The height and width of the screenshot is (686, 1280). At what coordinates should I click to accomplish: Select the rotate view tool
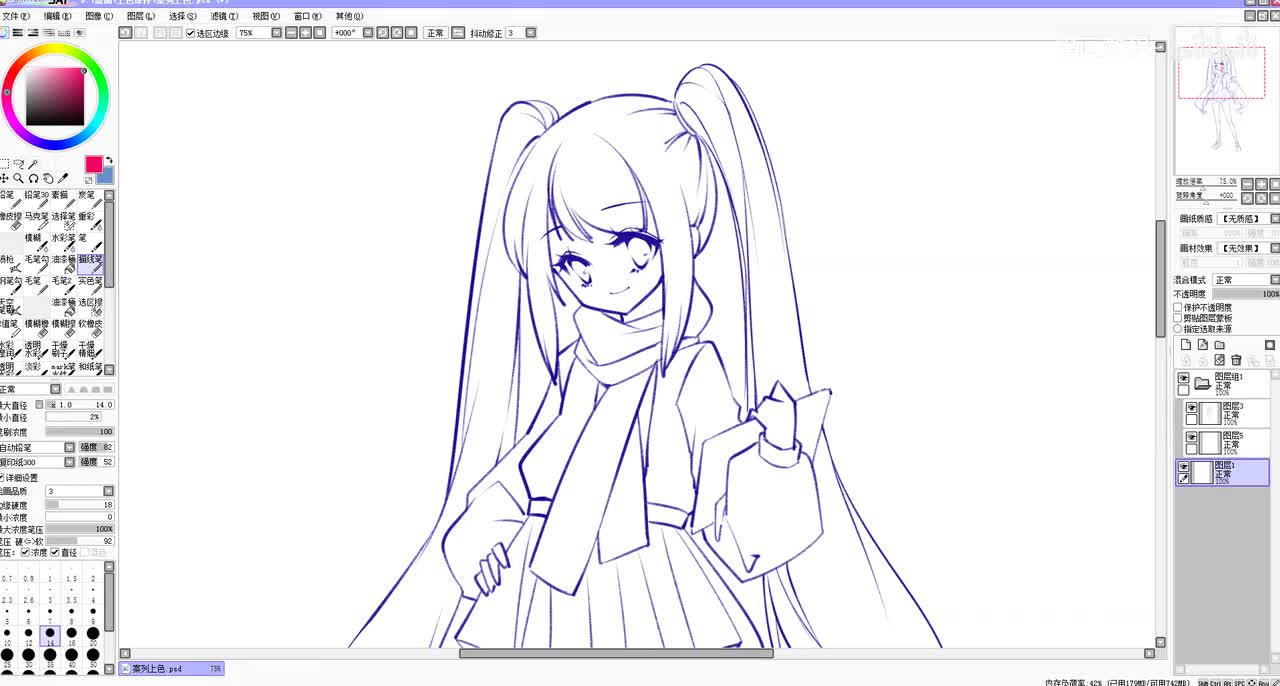(34, 178)
